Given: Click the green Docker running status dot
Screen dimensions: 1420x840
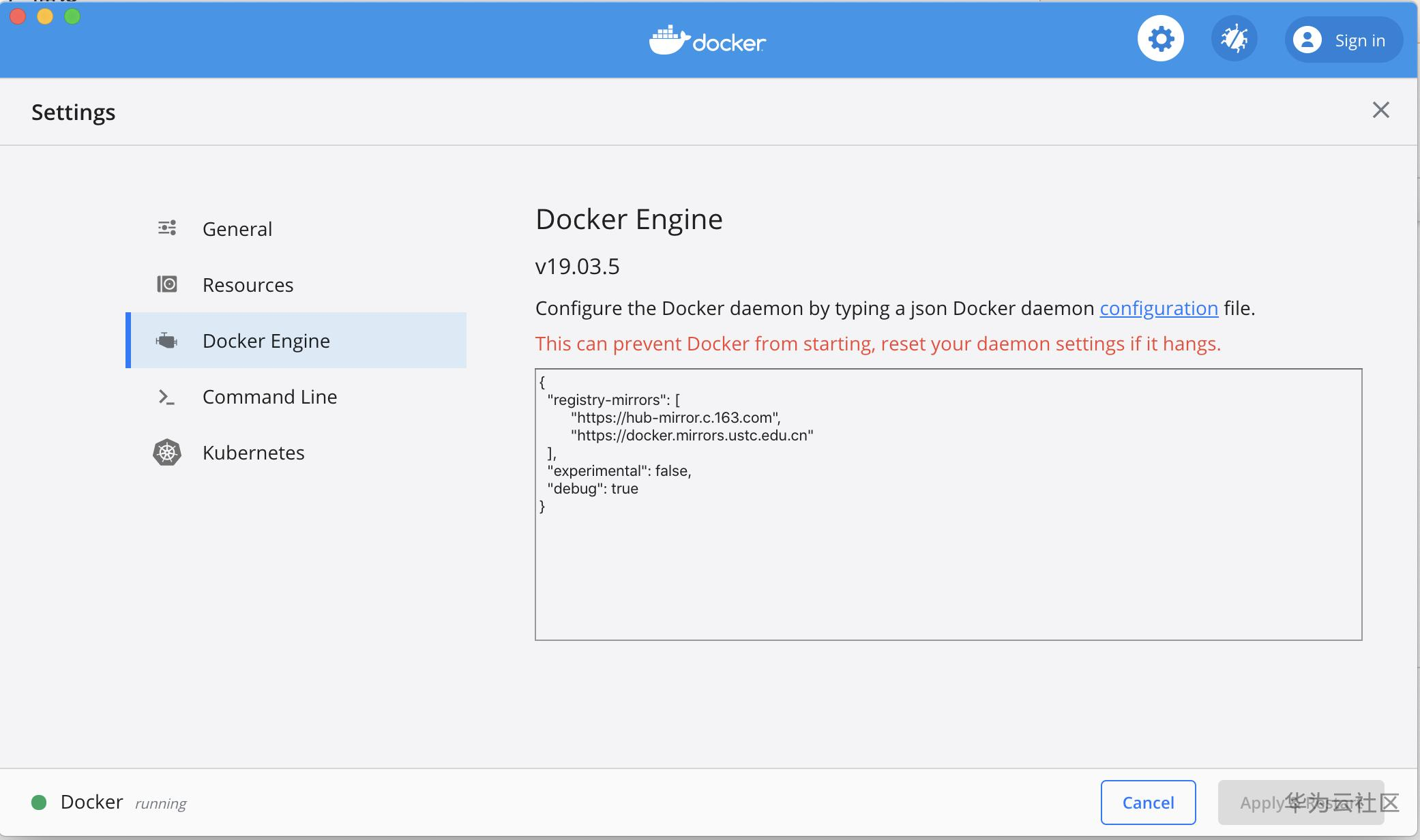Looking at the screenshot, I should pos(39,802).
